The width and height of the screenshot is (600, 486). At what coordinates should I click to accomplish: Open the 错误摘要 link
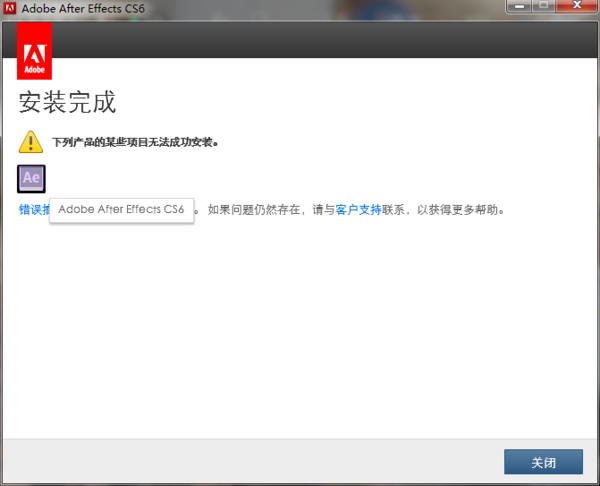pyautogui.click(x=34, y=210)
